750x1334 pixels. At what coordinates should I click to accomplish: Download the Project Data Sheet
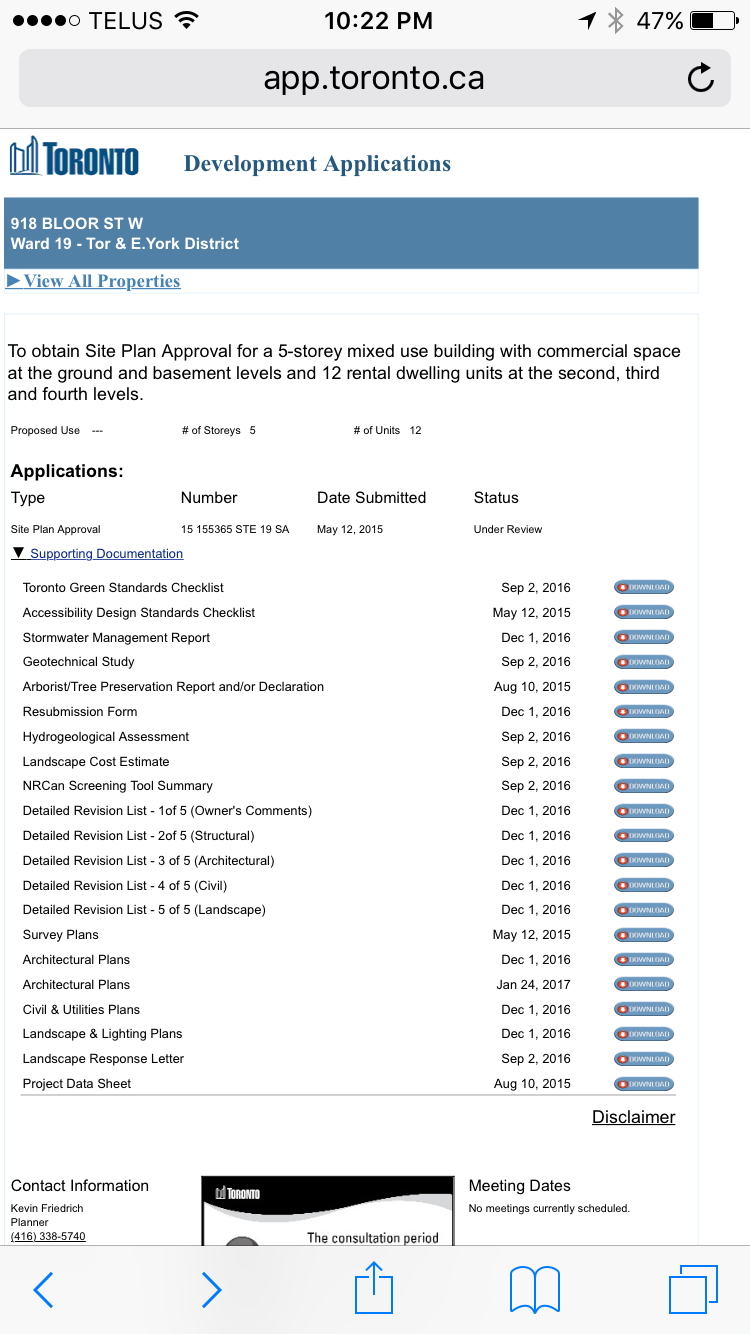(644, 1084)
